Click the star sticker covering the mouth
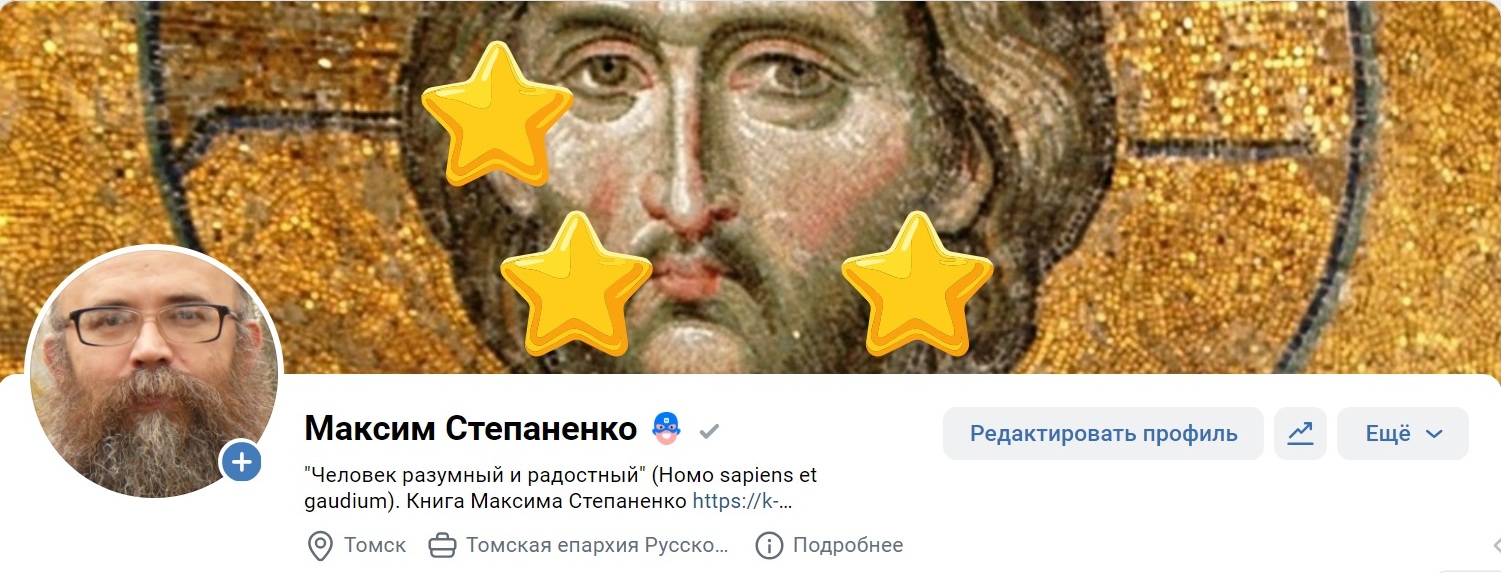 (576, 283)
